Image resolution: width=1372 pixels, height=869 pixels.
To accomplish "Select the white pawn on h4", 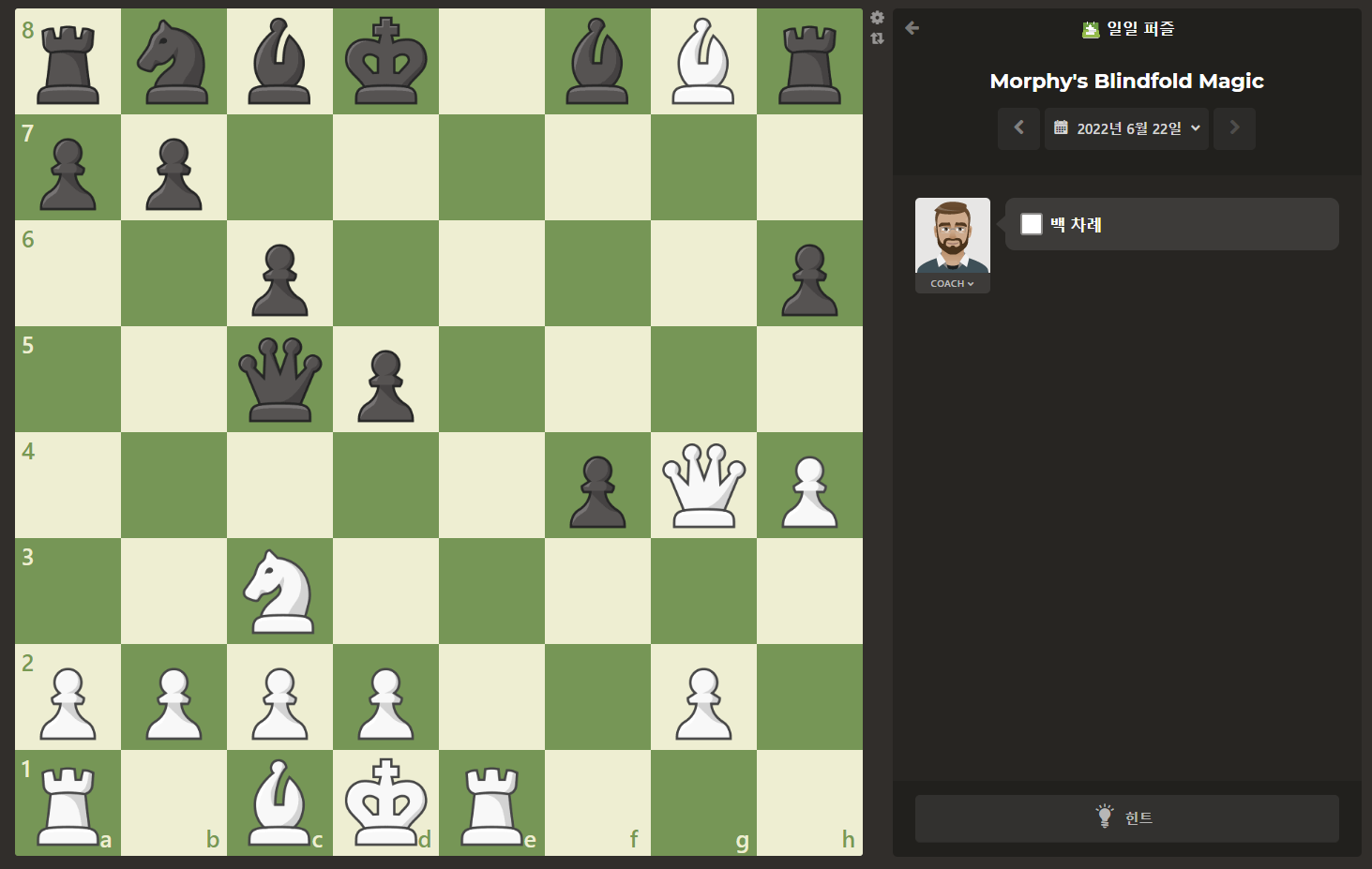I will click(809, 485).
